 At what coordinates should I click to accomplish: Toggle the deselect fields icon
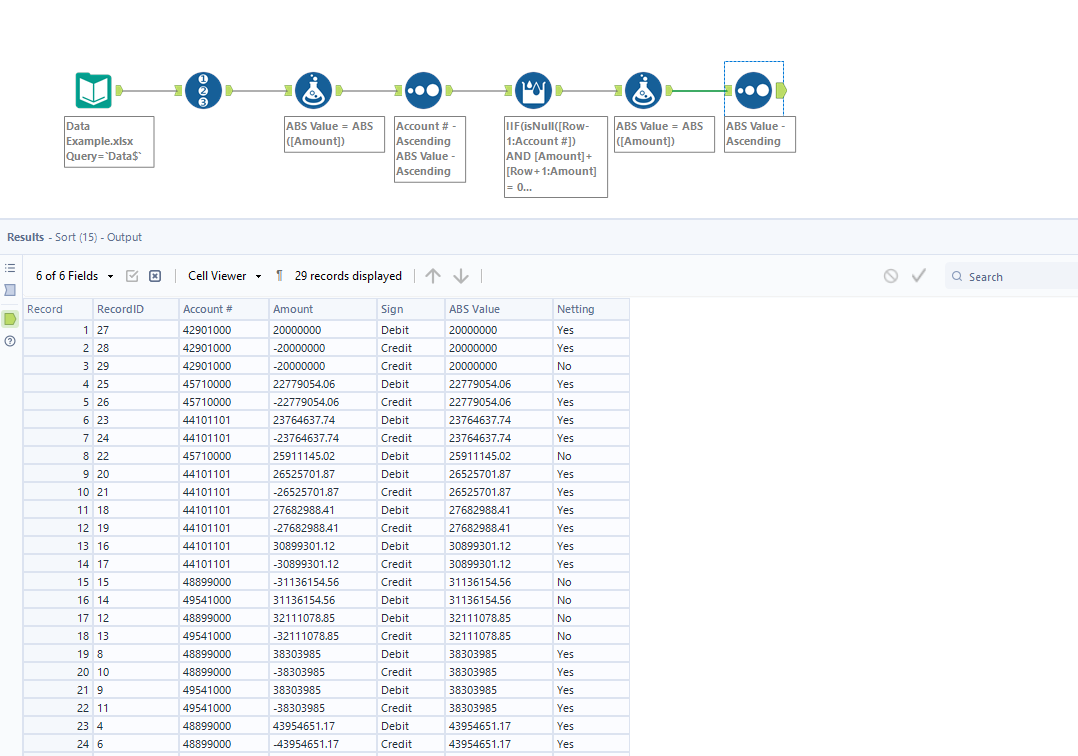click(x=153, y=275)
